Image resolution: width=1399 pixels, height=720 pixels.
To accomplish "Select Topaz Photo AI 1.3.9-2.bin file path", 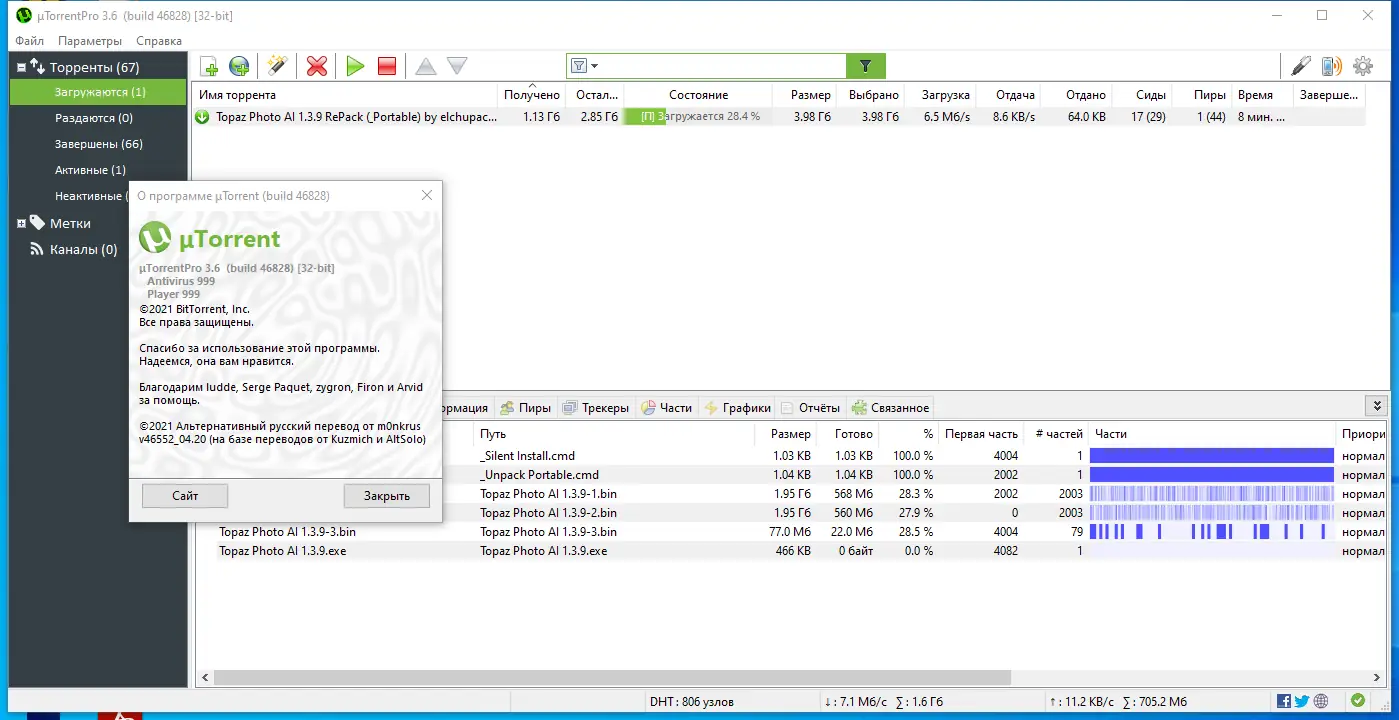I will 548,513.
